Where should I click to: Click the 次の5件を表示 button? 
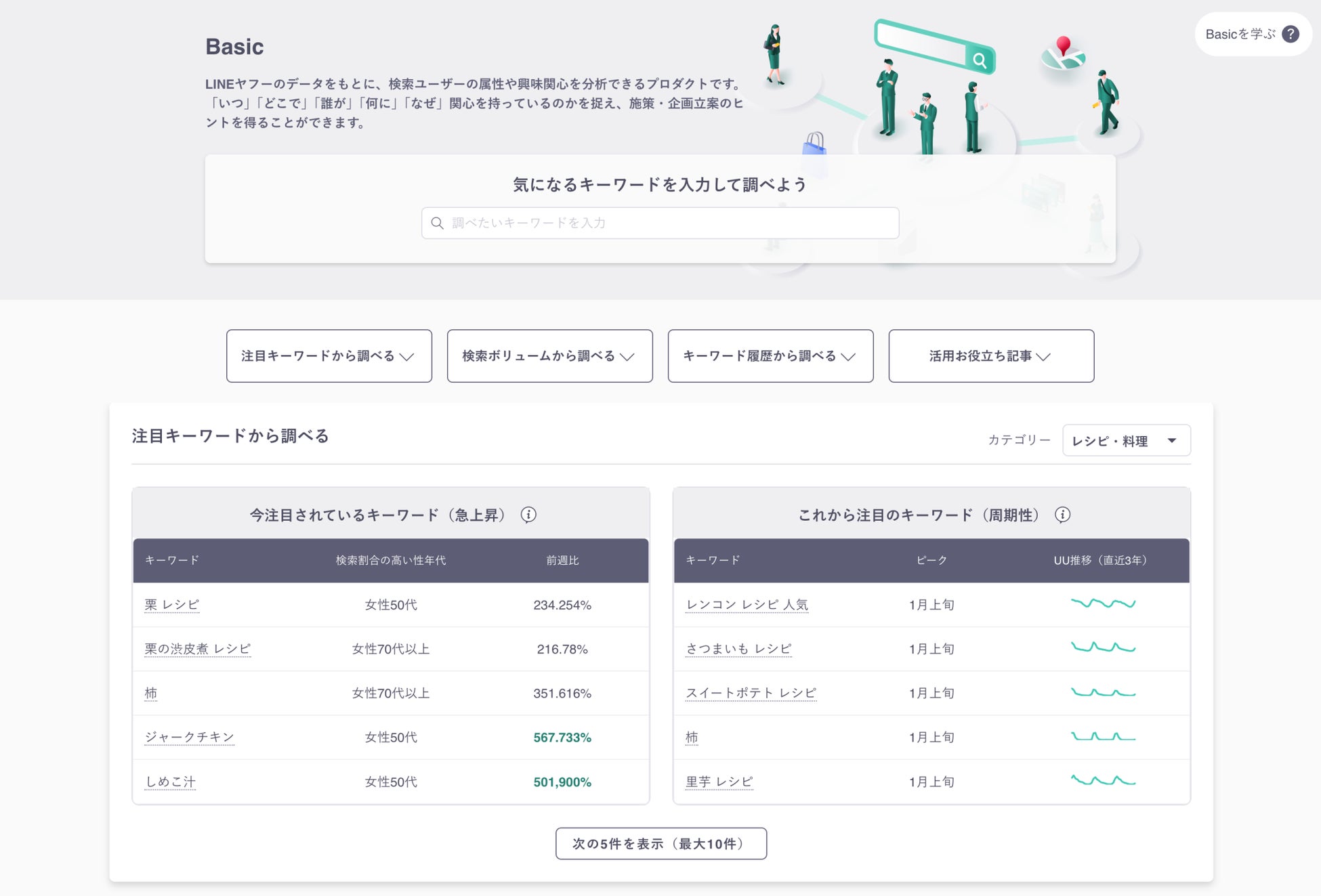(660, 844)
